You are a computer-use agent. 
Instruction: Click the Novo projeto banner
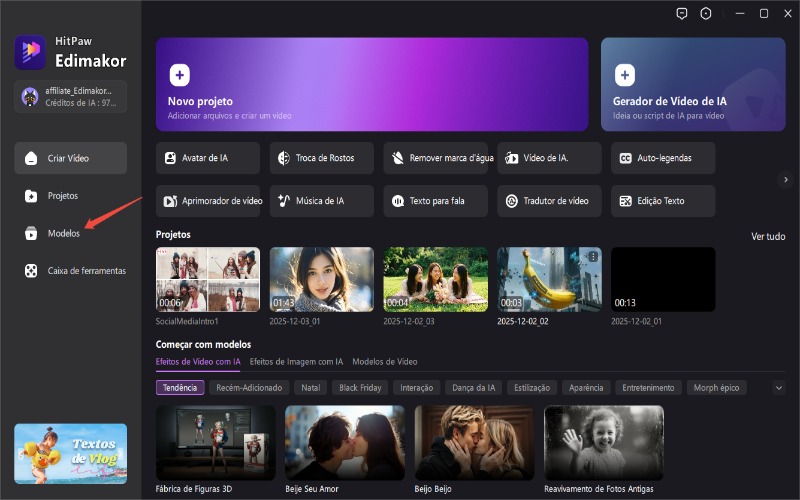[x=372, y=84]
